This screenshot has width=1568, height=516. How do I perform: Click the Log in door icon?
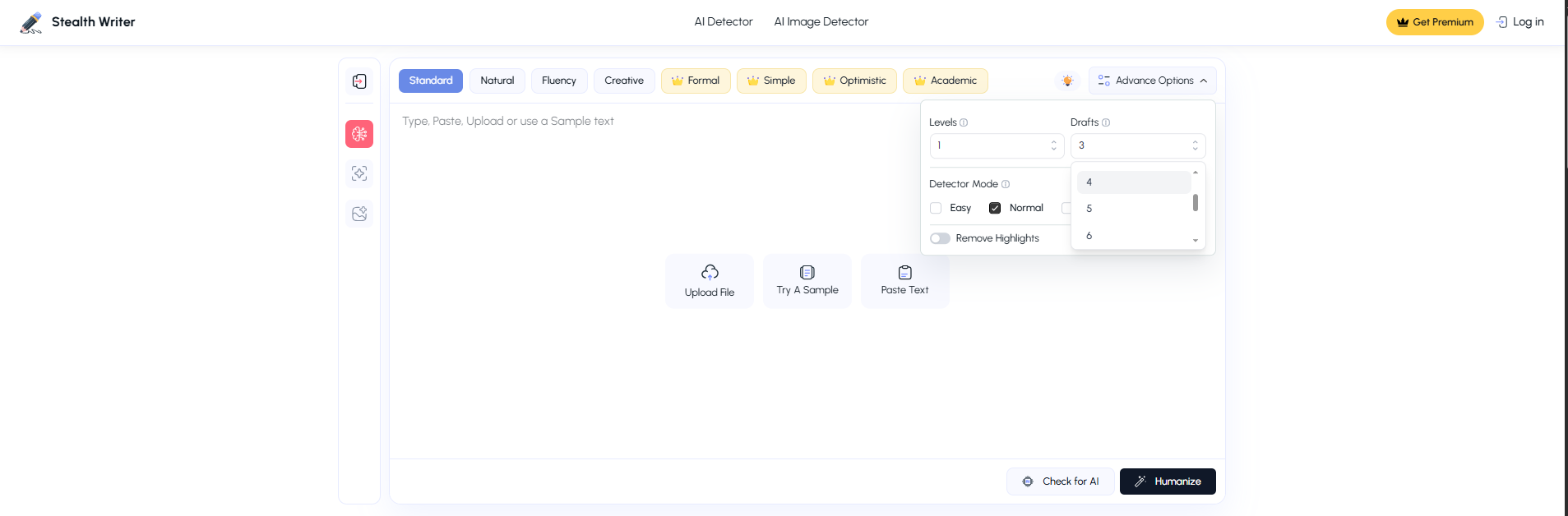(x=1502, y=22)
